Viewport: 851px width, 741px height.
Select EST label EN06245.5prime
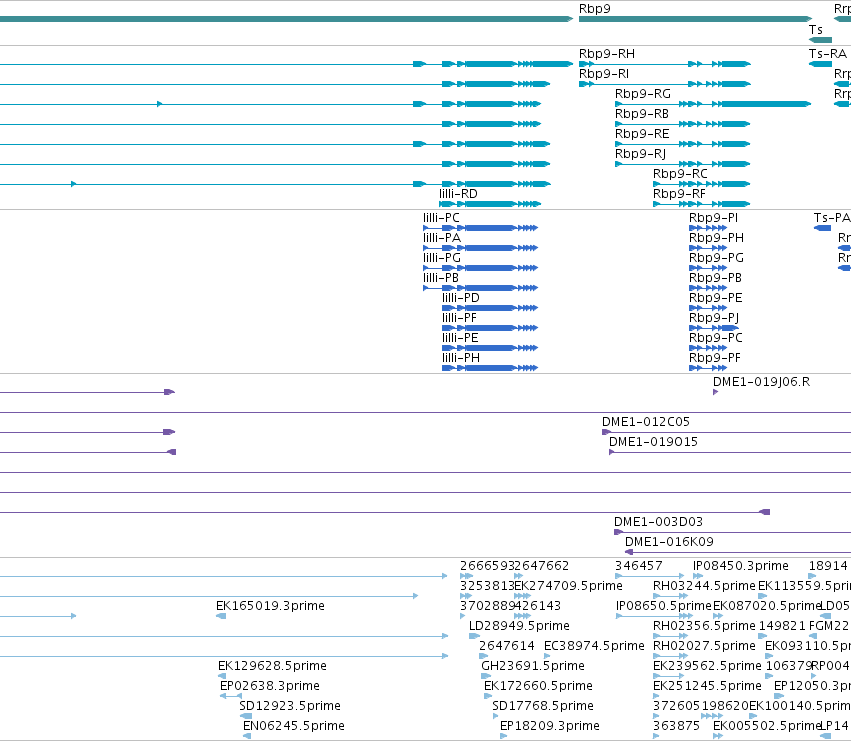[294, 726]
